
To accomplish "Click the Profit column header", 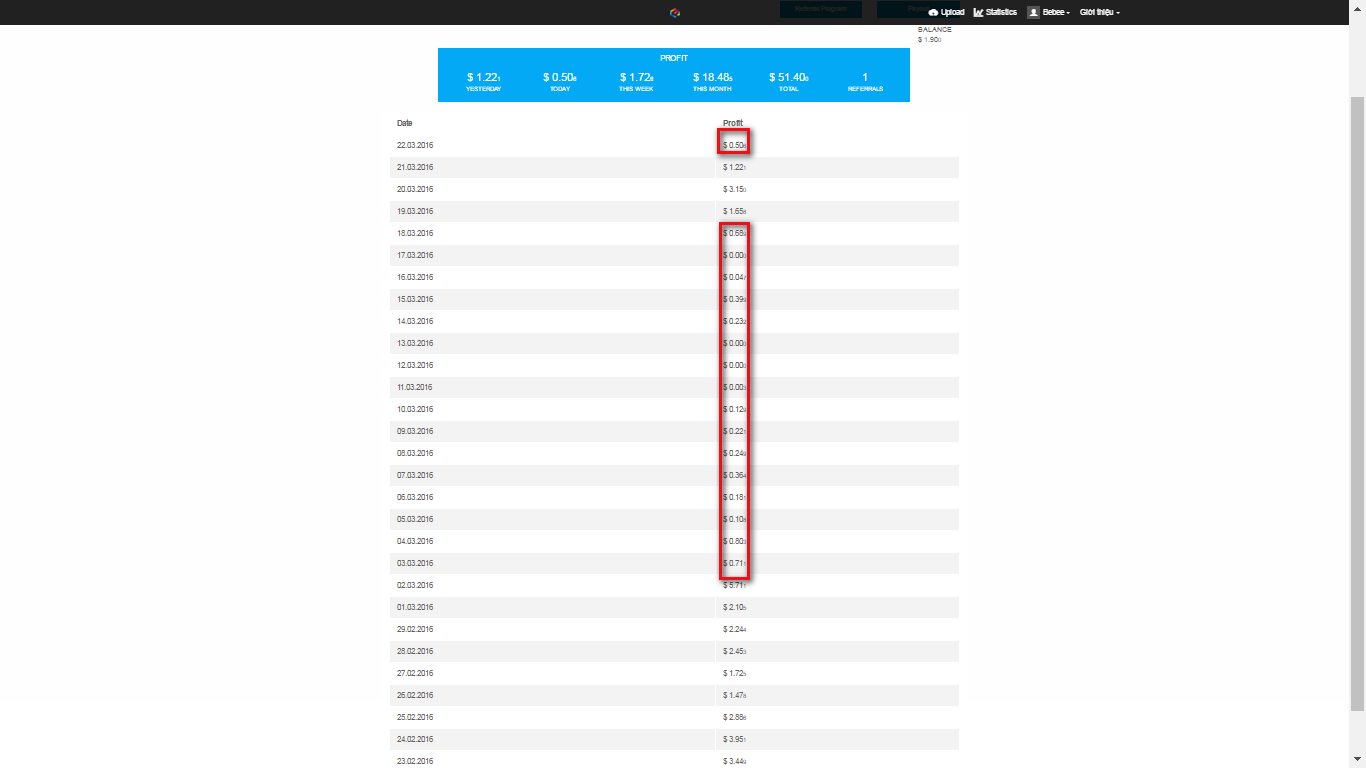I will point(733,123).
